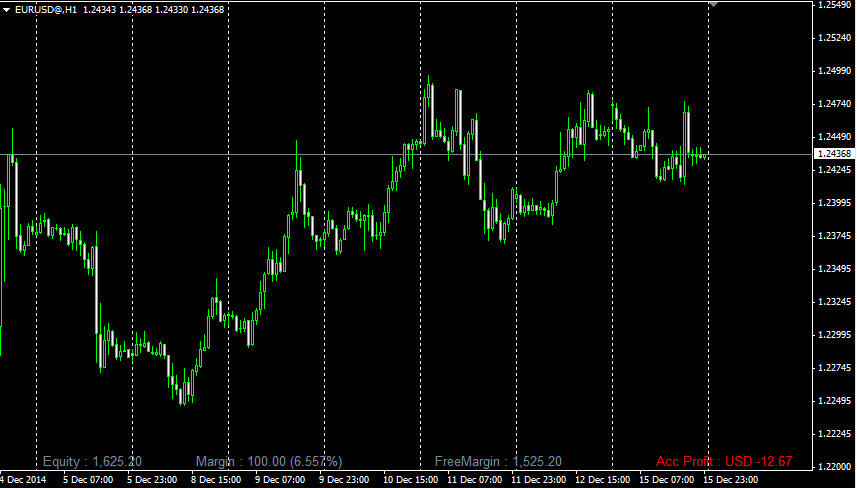Click the 1.24990 price scale value
Image resolution: width=857 pixels, height=488 pixels.
[834, 70]
